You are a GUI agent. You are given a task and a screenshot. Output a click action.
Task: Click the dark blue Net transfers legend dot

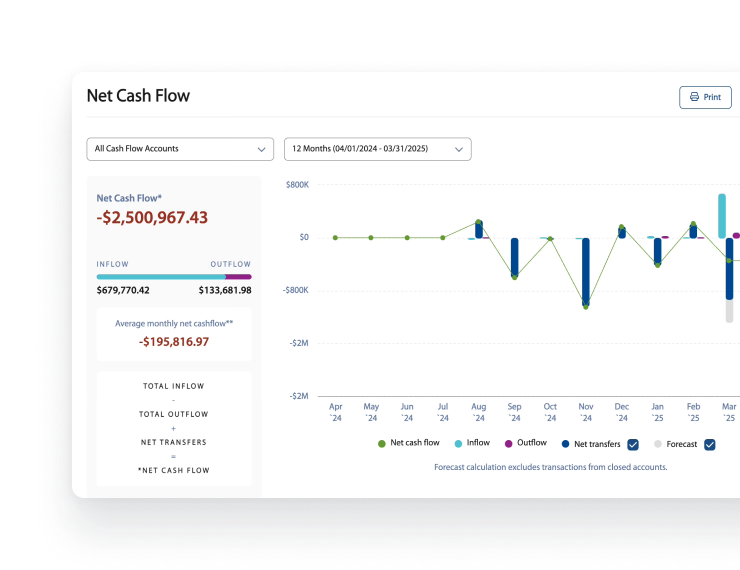click(565, 444)
